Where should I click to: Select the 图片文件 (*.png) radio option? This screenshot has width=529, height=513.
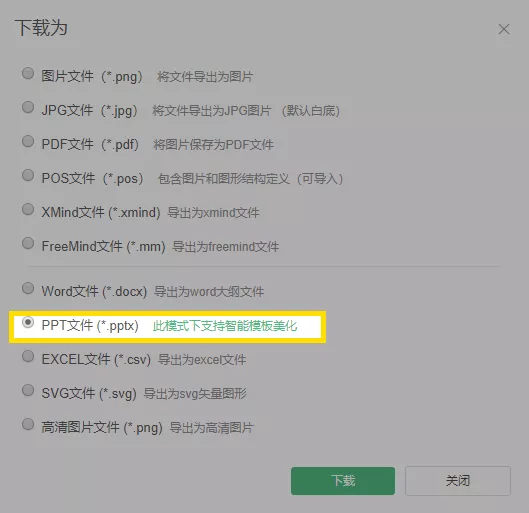pyautogui.click(x=28, y=73)
